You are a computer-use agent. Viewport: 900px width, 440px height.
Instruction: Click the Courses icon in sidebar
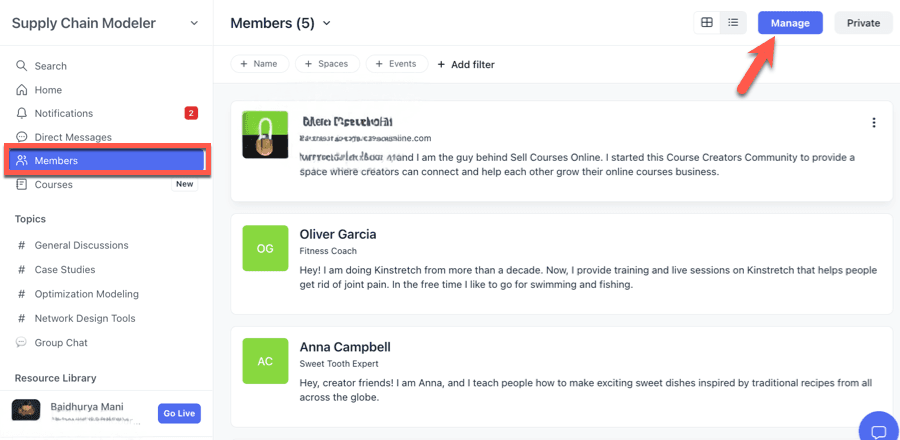22,185
